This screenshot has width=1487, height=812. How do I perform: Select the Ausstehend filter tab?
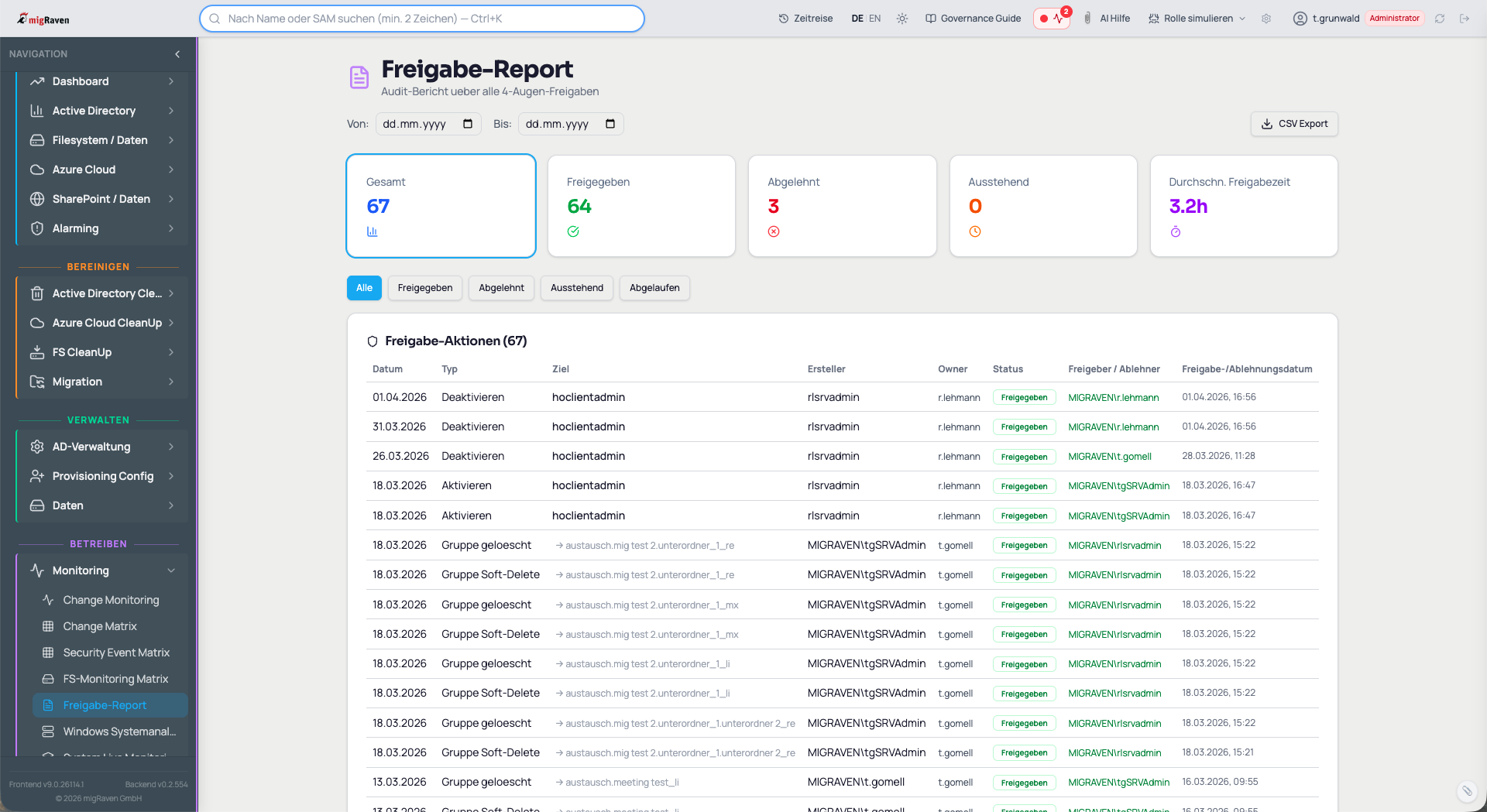coord(576,288)
